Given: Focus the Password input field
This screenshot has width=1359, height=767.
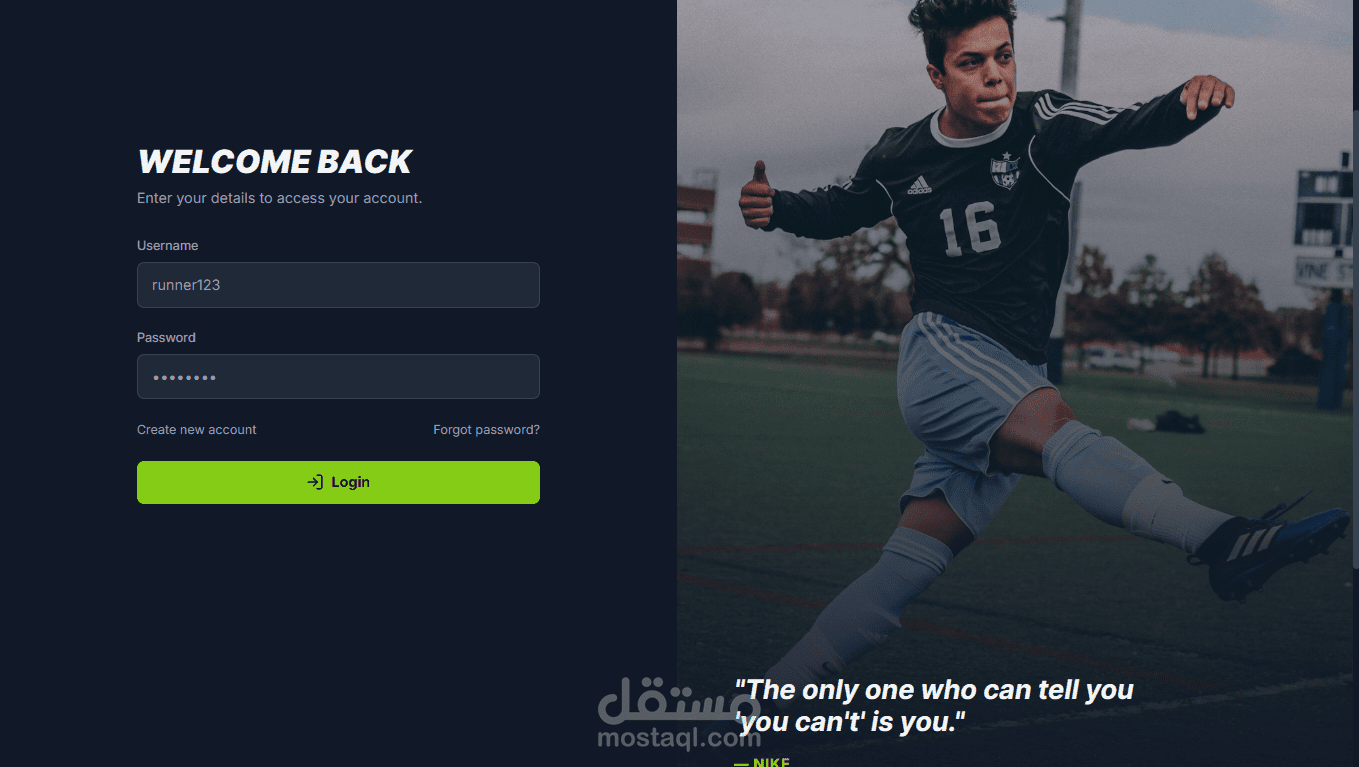Looking at the screenshot, I should click(x=338, y=377).
